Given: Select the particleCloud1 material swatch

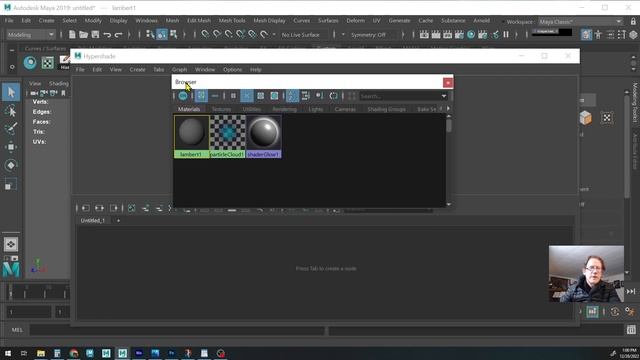Looking at the screenshot, I should point(227,136).
